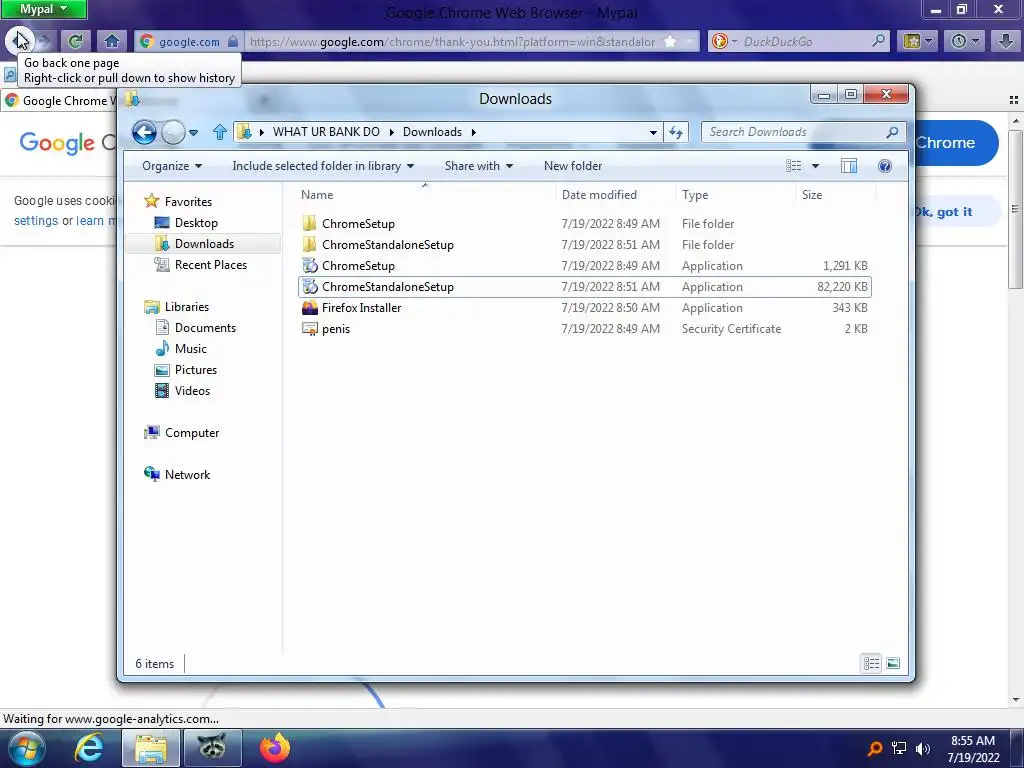The width and height of the screenshot is (1024, 768).
Task: Switch to details view in status bar
Action: pyautogui.click(x=871, y=664)
